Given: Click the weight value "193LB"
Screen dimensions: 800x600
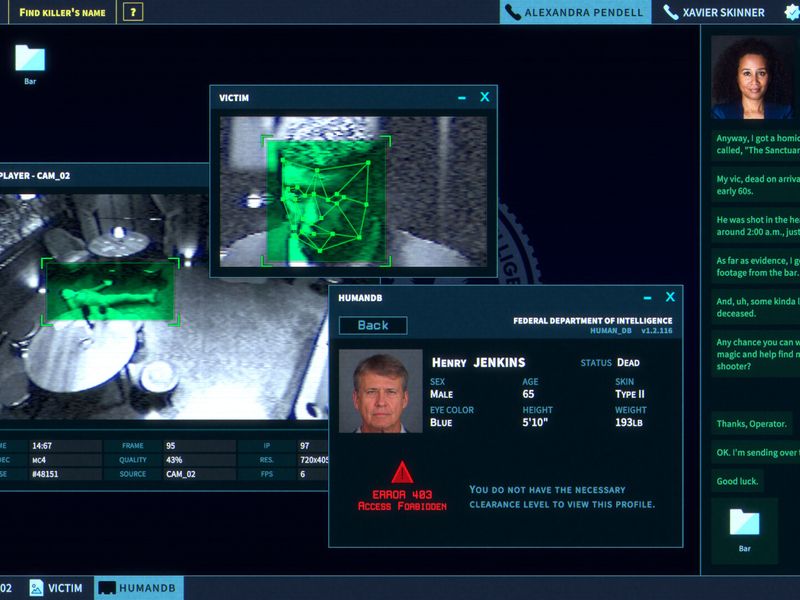Looking at the screenshot, I should tap(629, 422).
